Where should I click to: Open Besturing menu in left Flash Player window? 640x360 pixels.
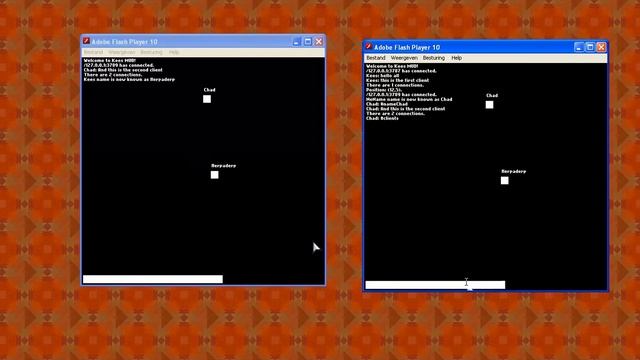click(151, 52)
